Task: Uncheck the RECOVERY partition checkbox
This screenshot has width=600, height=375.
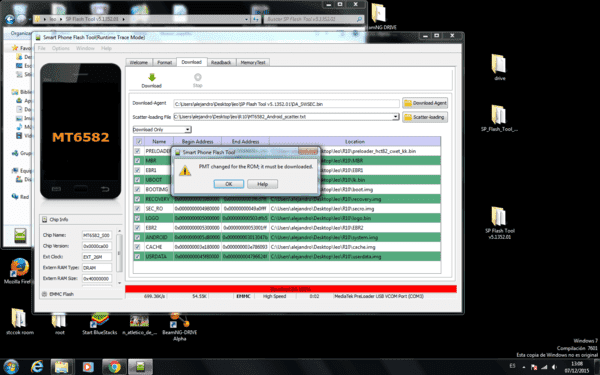Action: click(137, 199)
